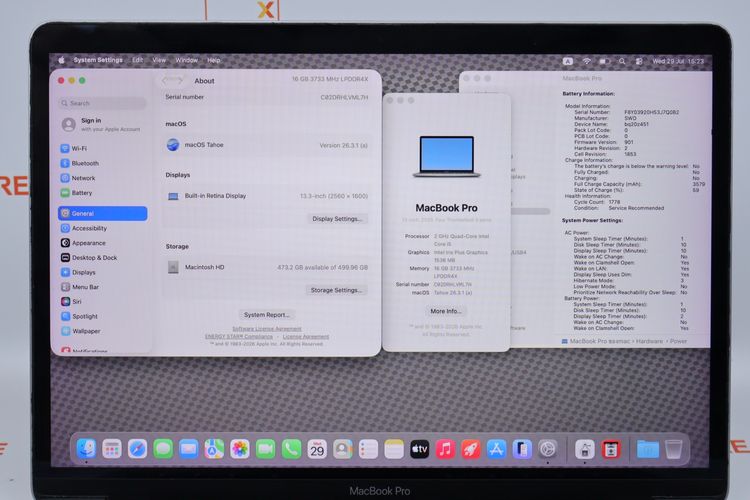The width and height of the screenshot is (750, 500).
Task: Click Wi-Fi status icon in menu bar
Action: [x=586, y=61]
